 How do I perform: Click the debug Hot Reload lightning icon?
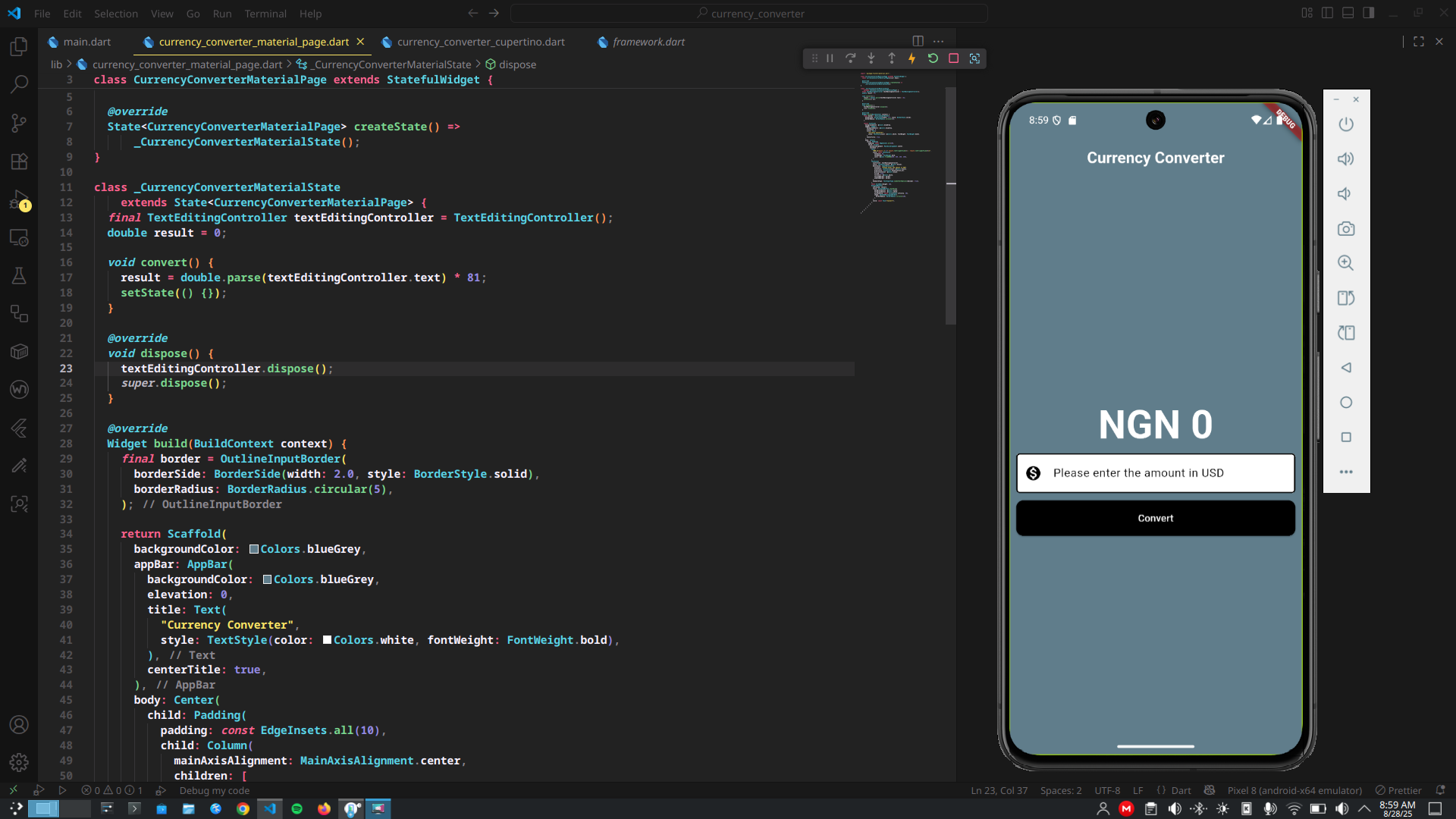tap(912, 58)
